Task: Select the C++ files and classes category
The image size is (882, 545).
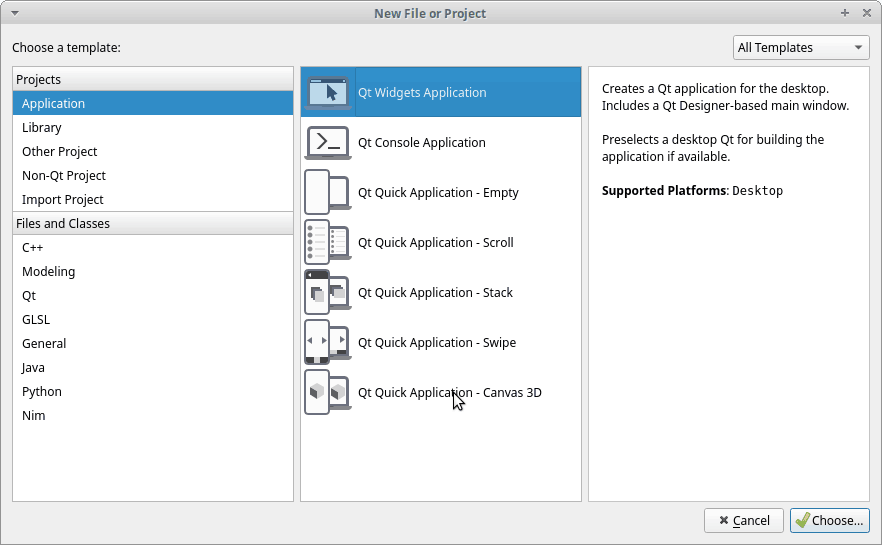Action: coord(153,247)
